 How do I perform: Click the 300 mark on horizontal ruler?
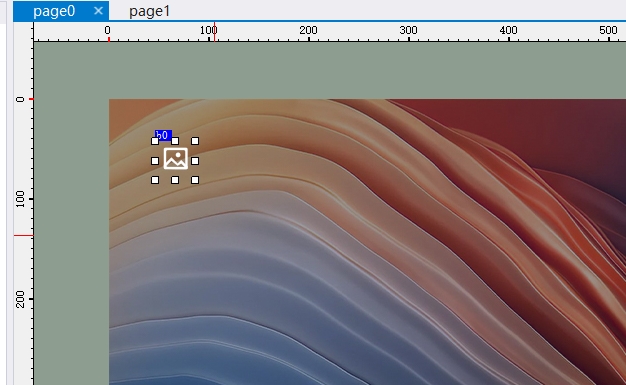[x=408, y=30]
